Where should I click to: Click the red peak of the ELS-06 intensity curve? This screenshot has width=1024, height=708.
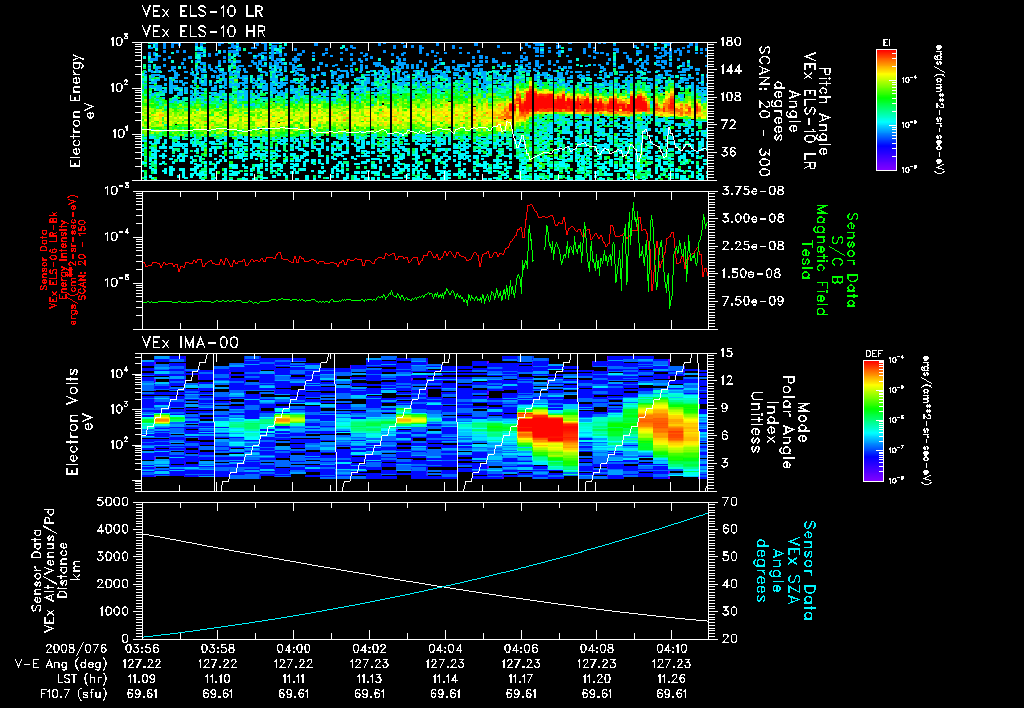(x=530, y=206)
